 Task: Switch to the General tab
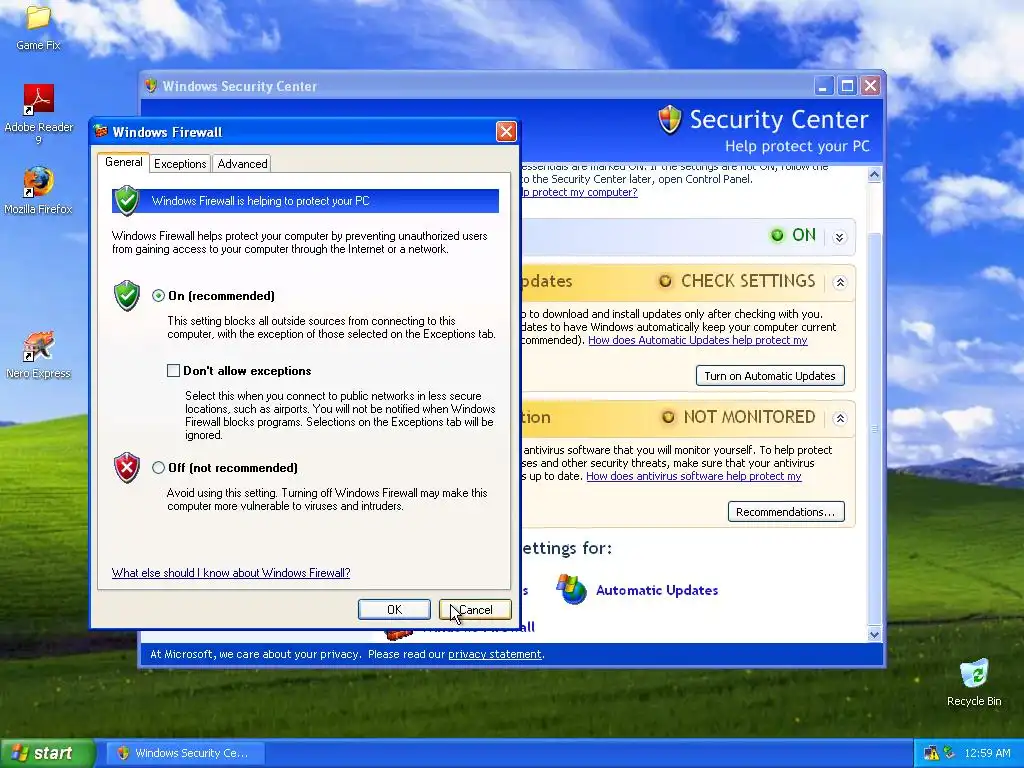(x=123, y=162)
